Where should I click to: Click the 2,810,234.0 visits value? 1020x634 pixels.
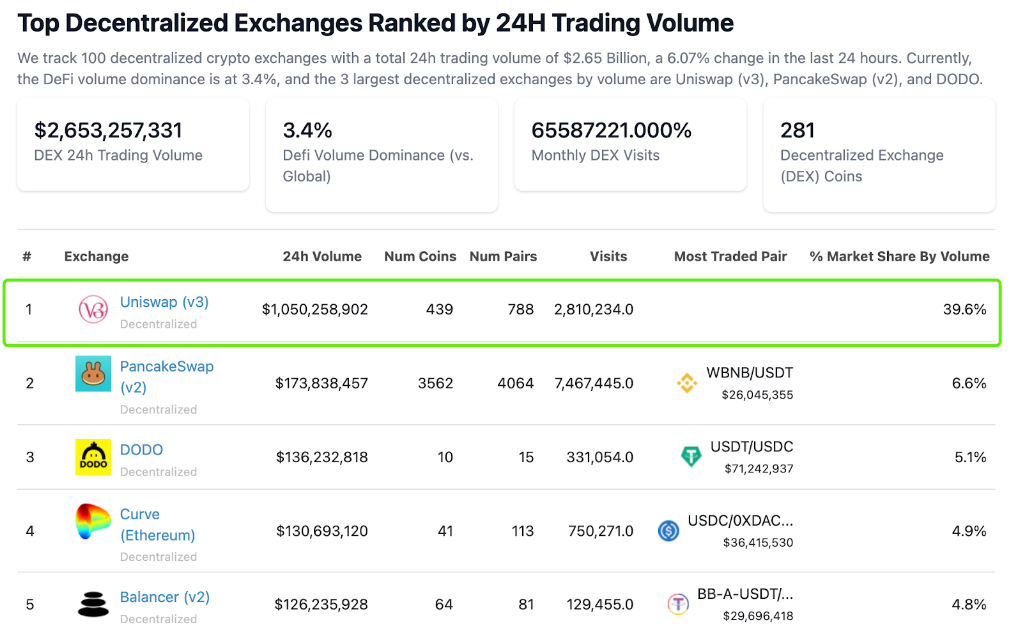pos(594,310)
